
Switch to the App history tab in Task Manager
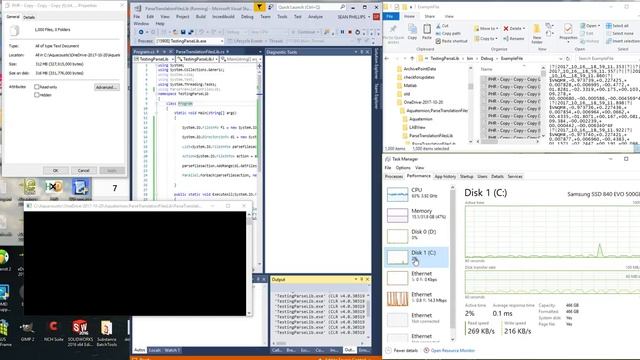tap(445, 176)
